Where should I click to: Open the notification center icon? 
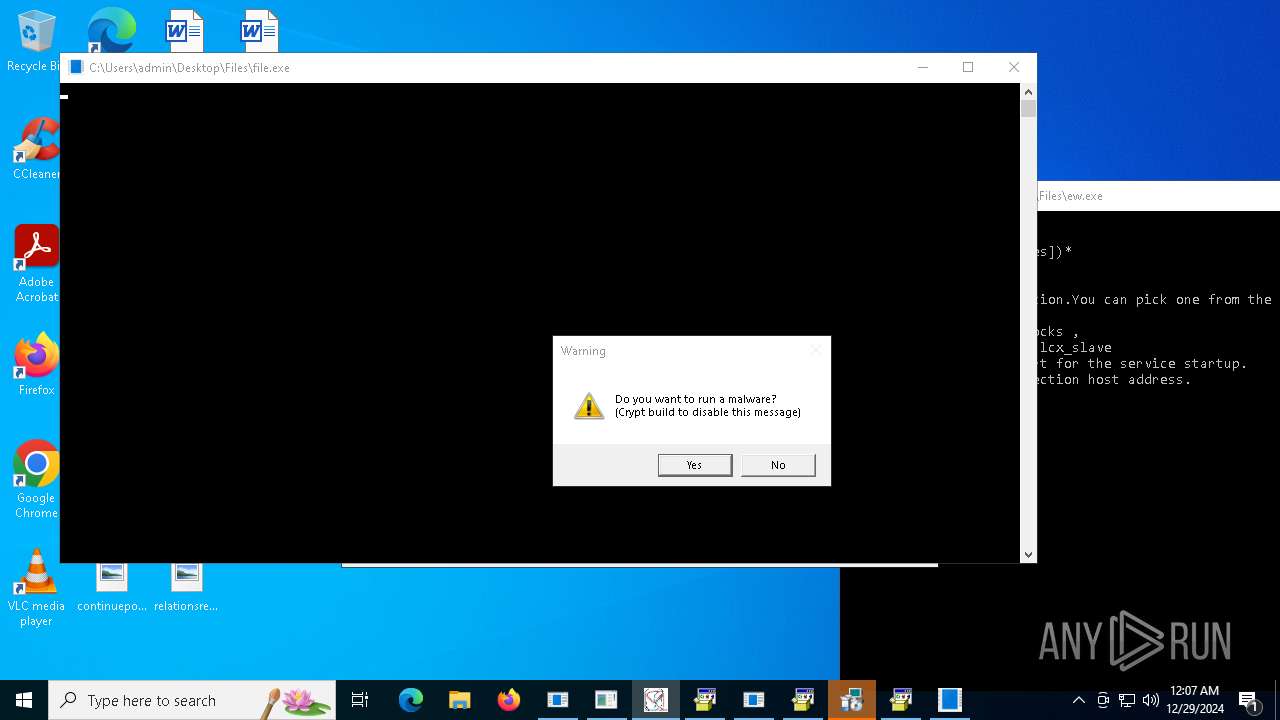click(x=1249, y=700)
